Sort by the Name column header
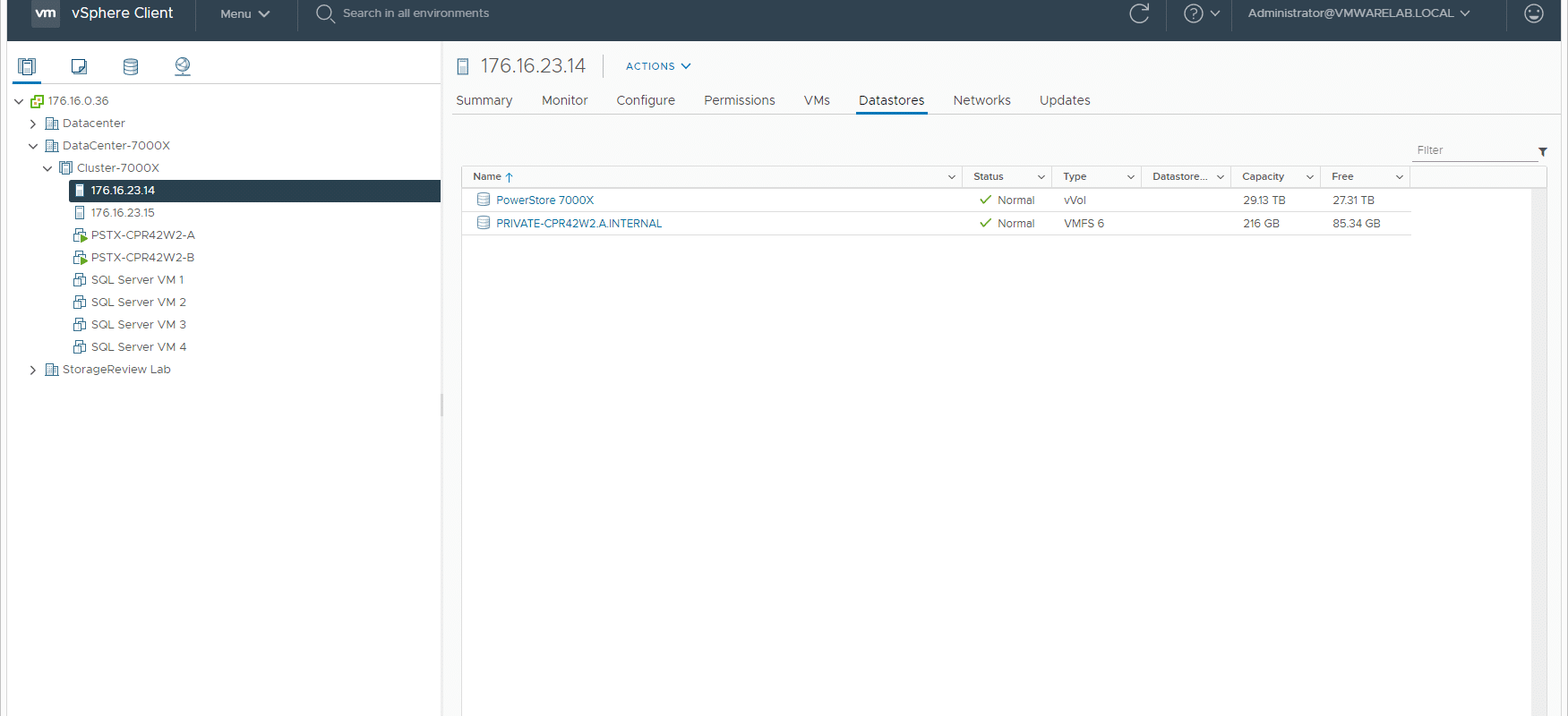The height and width of the screenshot is (716, 1568). (x=487, y=177)
